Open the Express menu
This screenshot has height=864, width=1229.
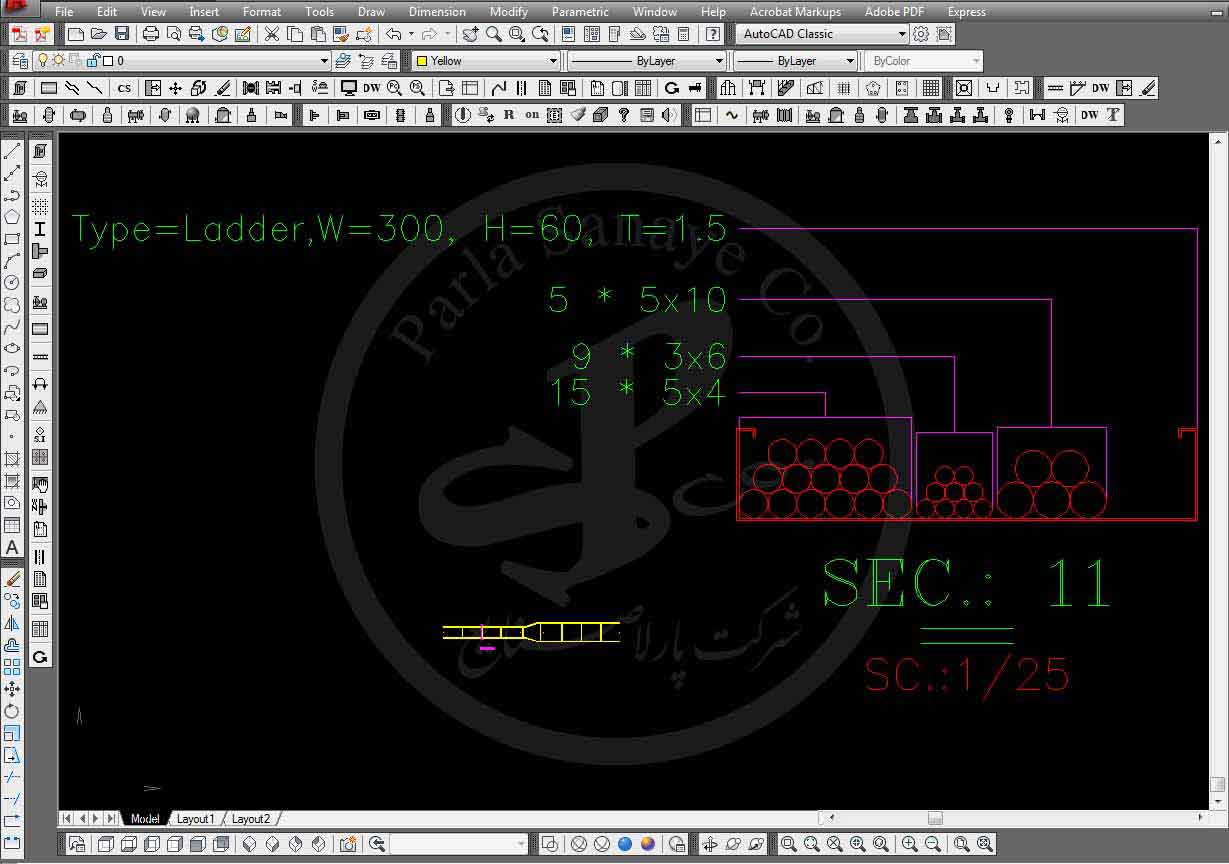(x=967, y=12)
